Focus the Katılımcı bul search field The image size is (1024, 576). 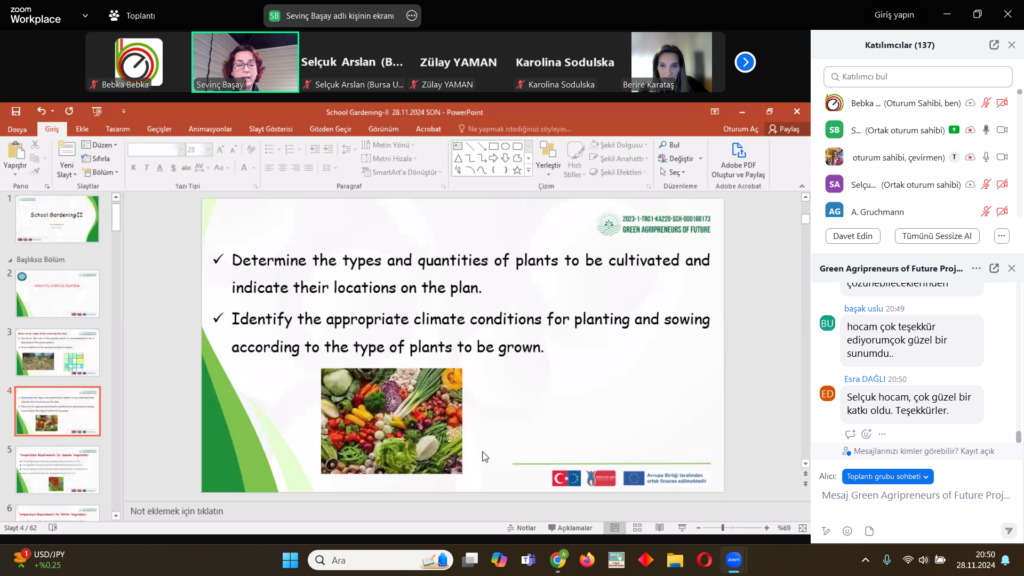(916, 76)
